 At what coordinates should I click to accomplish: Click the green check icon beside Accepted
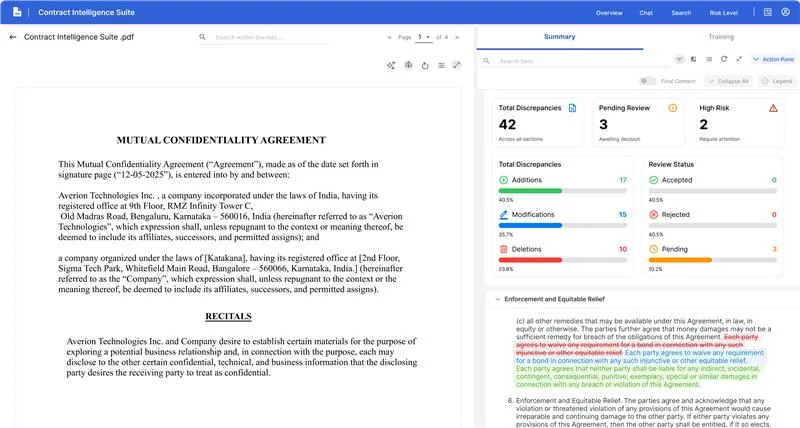654,180
